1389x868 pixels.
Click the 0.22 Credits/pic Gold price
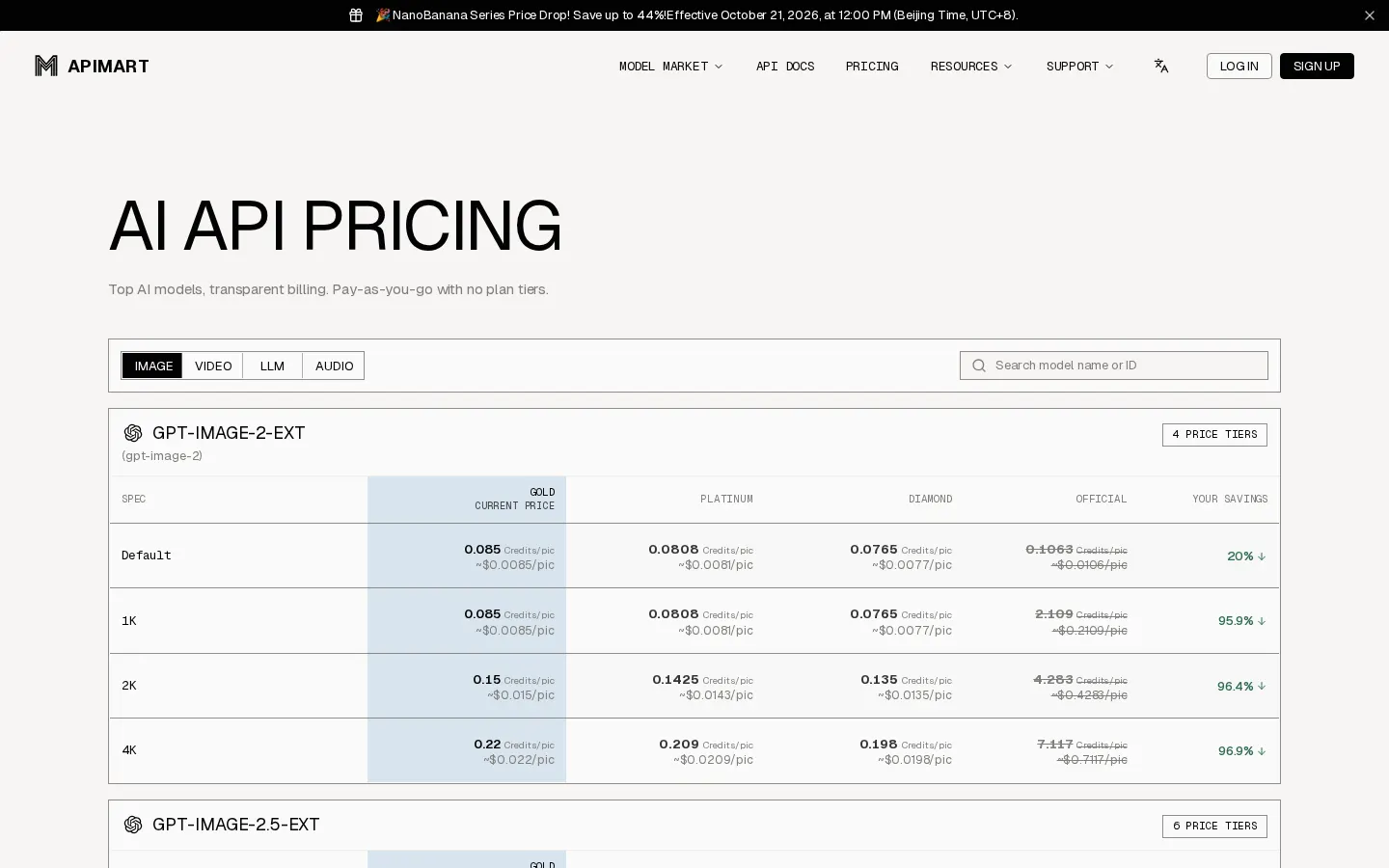point(514,745)
